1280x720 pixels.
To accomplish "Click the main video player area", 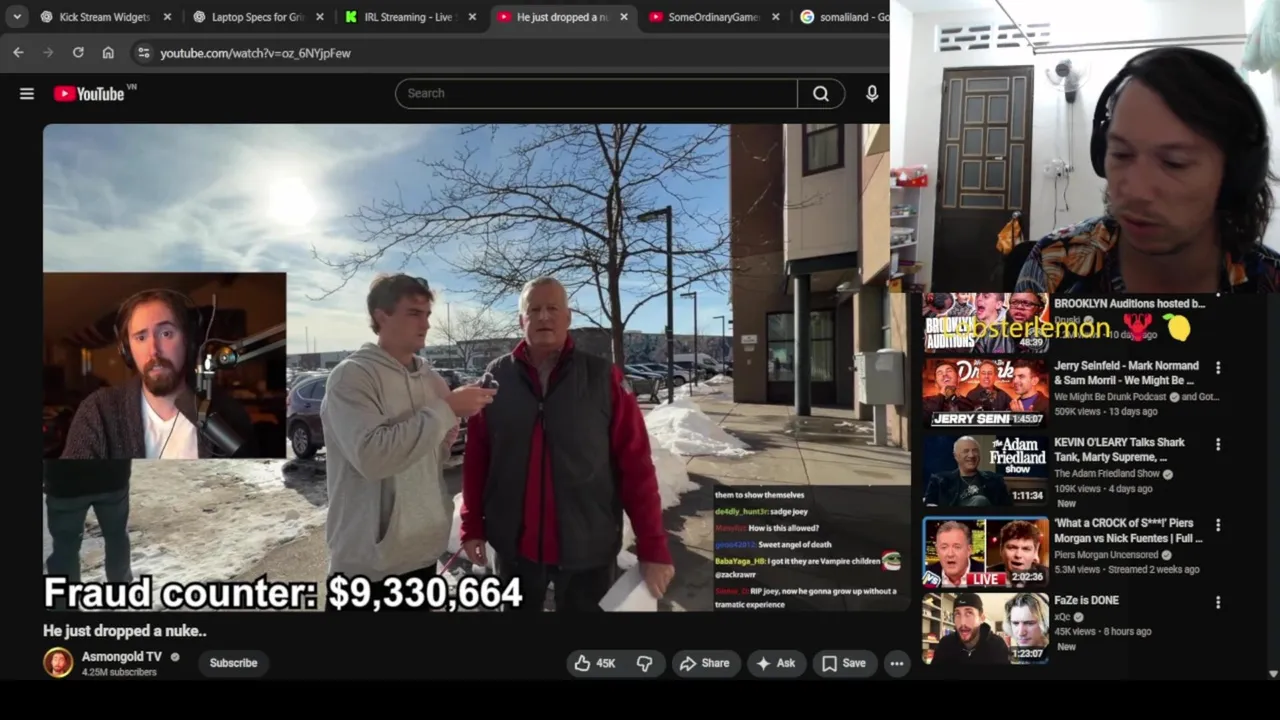I will coord(476,367).
